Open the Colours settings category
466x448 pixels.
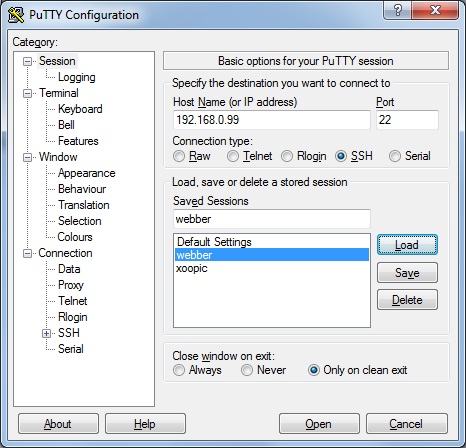(x=75, y=237)
